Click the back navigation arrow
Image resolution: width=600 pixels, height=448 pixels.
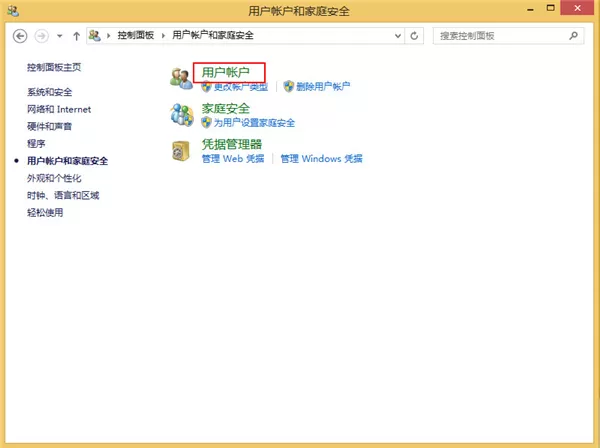pos(20,36)
